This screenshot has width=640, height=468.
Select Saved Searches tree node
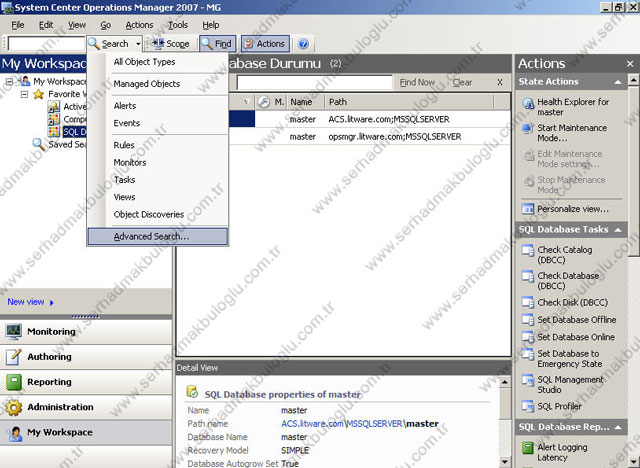pyautogui.click(x=59, y=144)
